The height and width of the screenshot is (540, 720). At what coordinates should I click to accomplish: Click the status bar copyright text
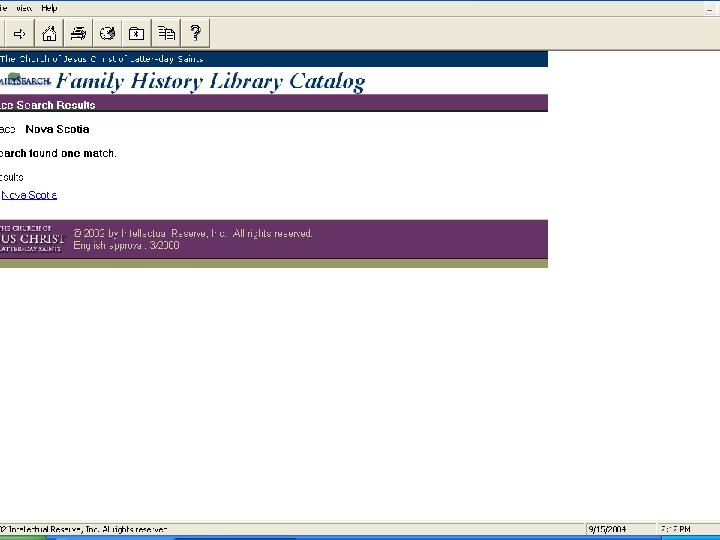click(84, 529)
